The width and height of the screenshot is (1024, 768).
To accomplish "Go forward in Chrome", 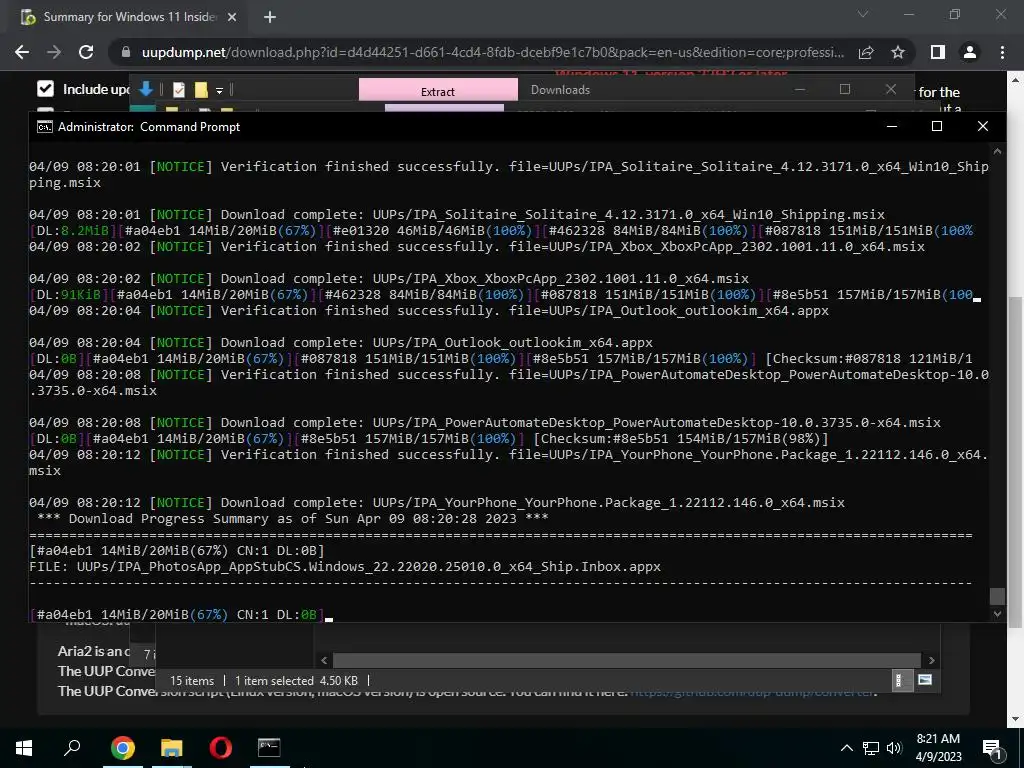I will pos(54,52).
